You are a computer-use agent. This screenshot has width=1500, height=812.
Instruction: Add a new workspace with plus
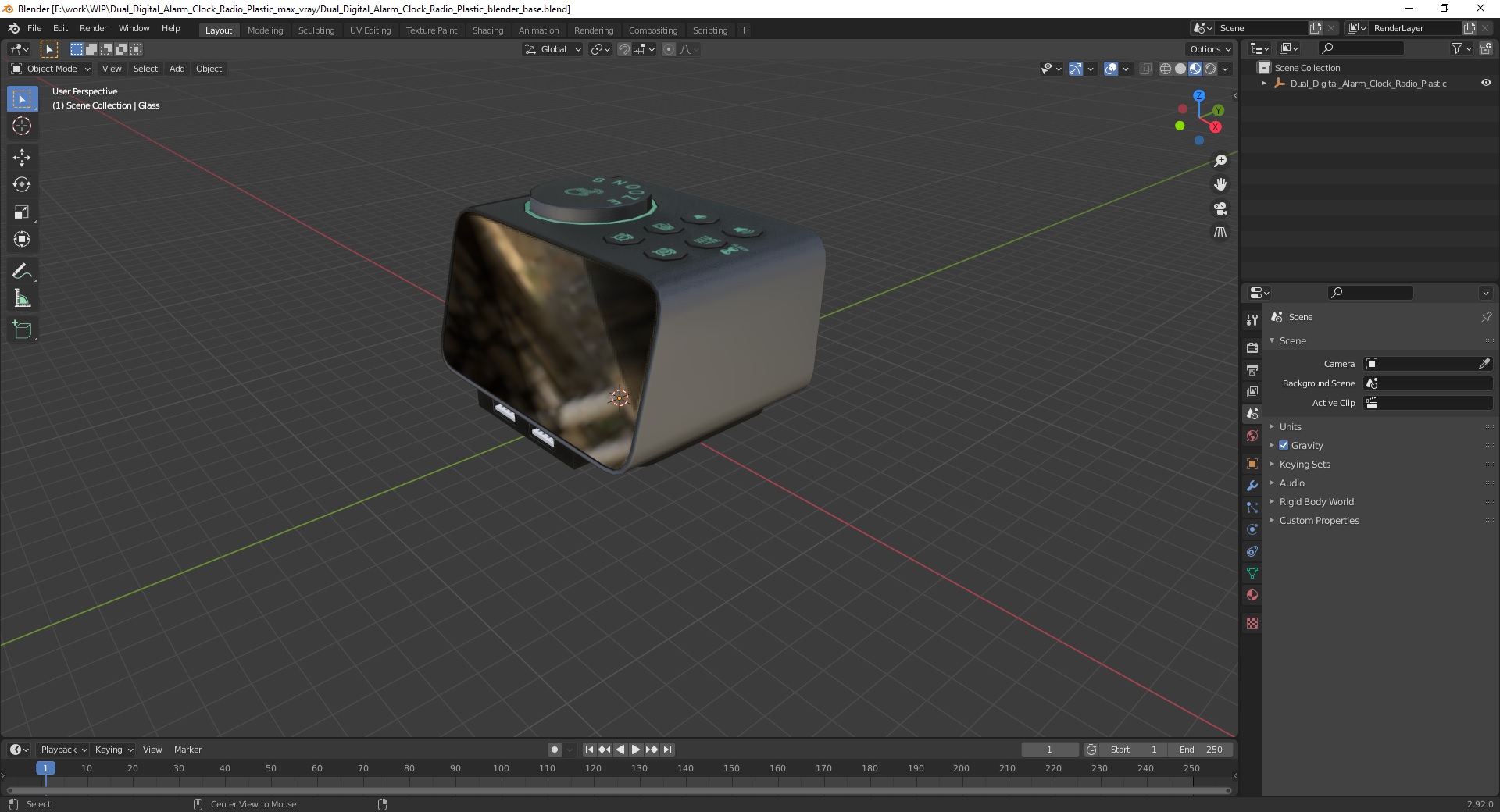pos(744,30)
